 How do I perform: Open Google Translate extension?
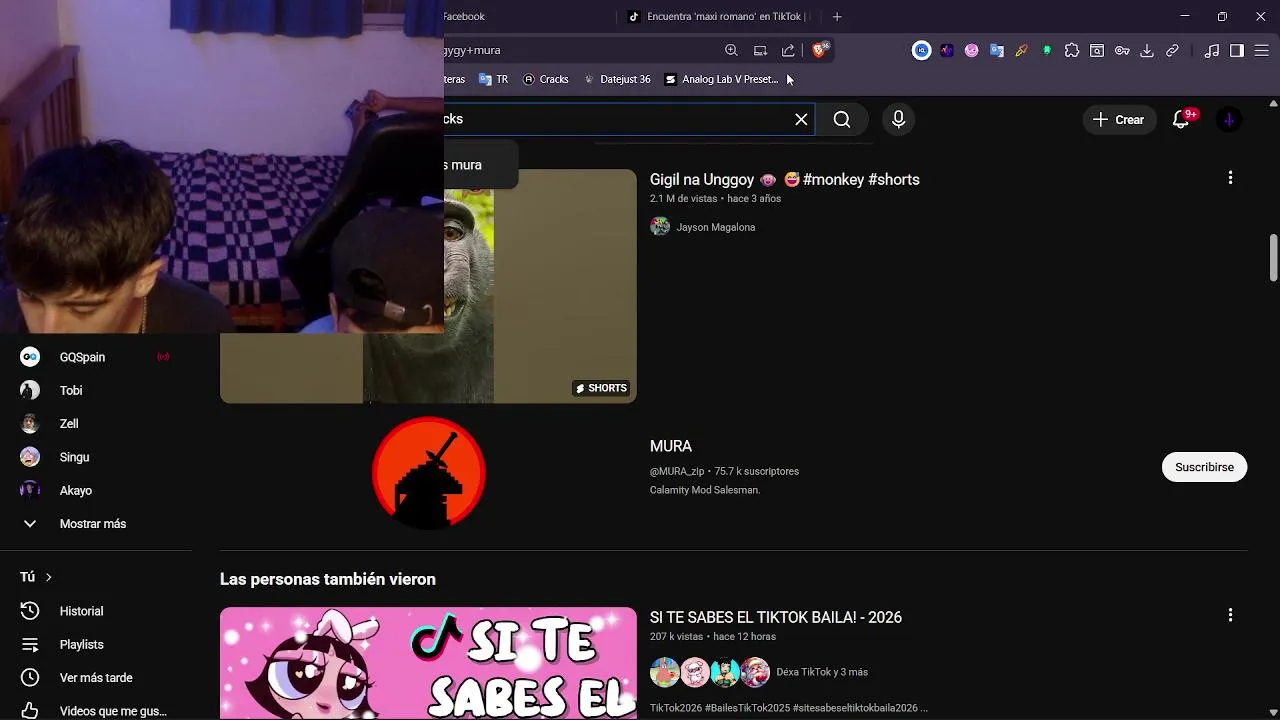click(x=997, y=50)
